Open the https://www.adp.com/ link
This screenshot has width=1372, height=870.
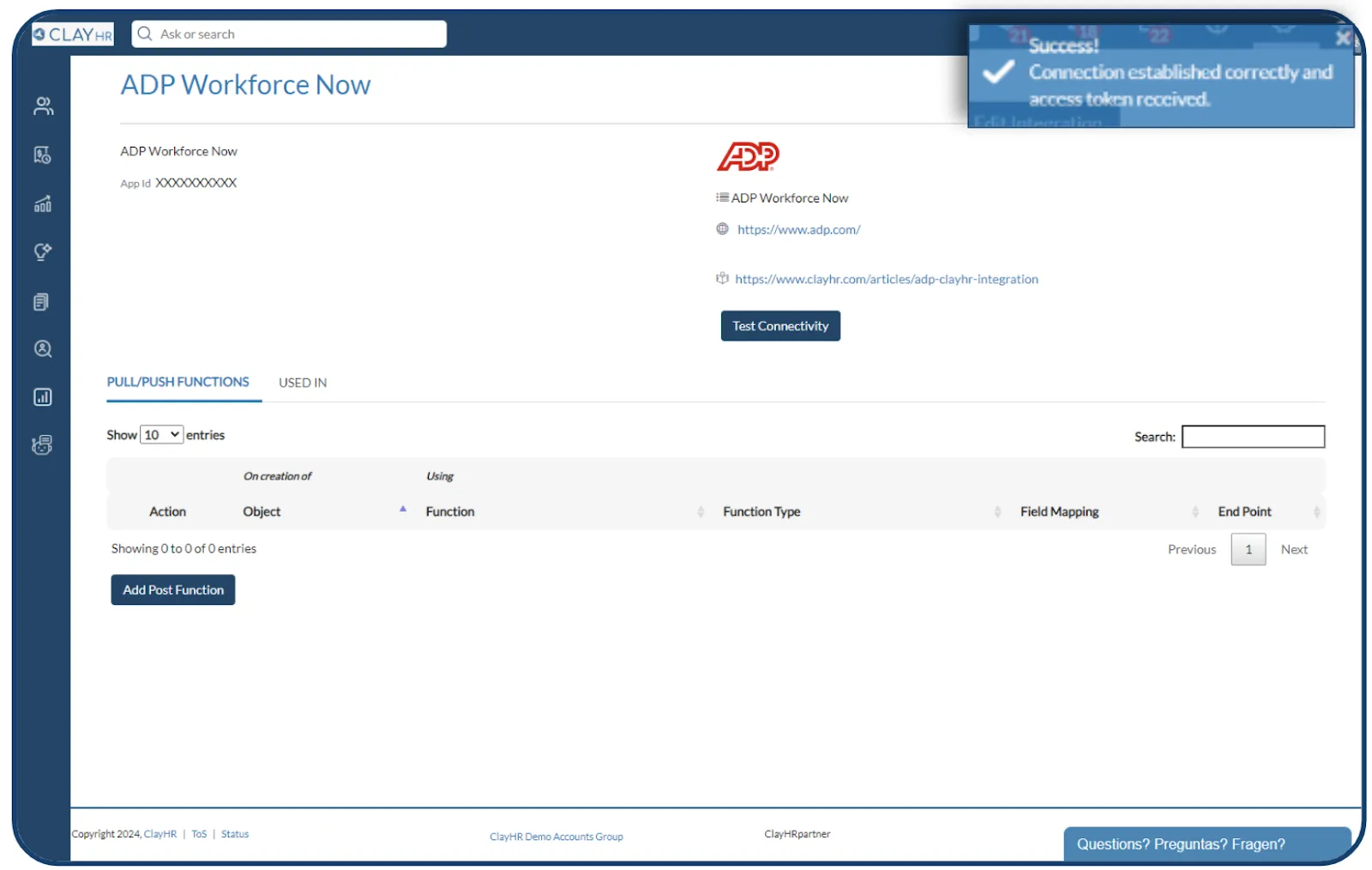pos(798,230)
